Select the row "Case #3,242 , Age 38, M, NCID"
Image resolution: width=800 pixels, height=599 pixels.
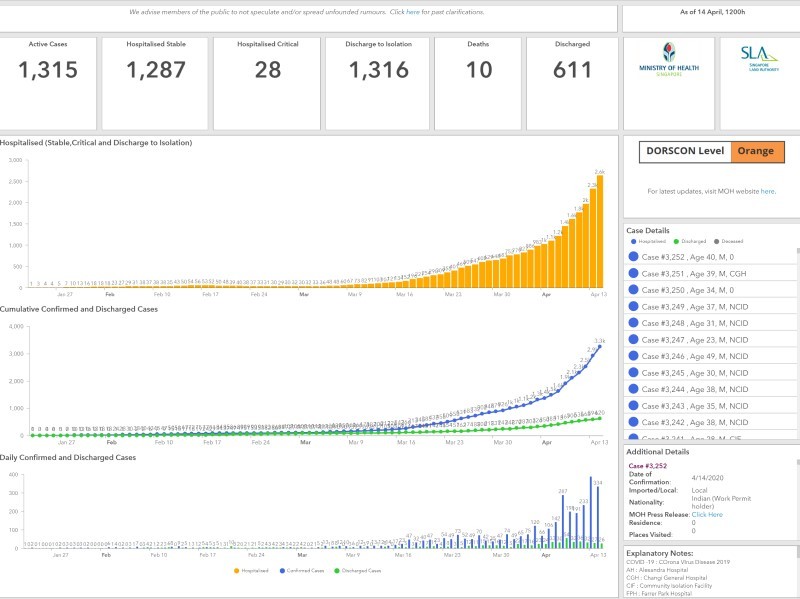[x=710, y=422]
